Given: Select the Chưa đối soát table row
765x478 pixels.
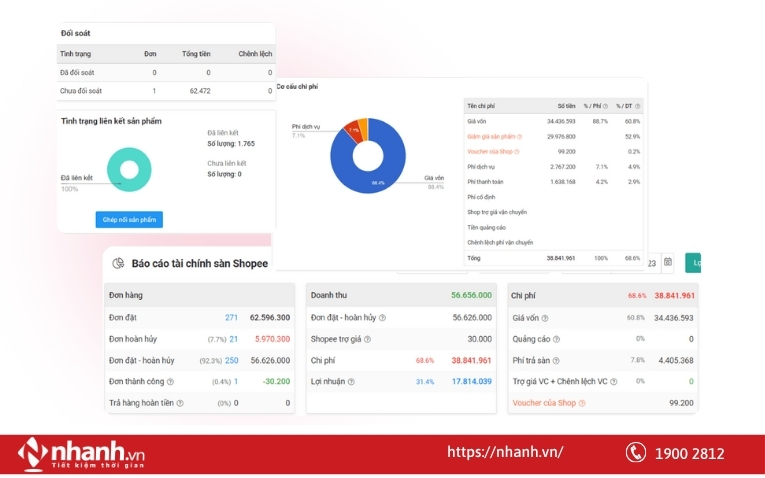Looking at the screenshot, I should [165, 91].
